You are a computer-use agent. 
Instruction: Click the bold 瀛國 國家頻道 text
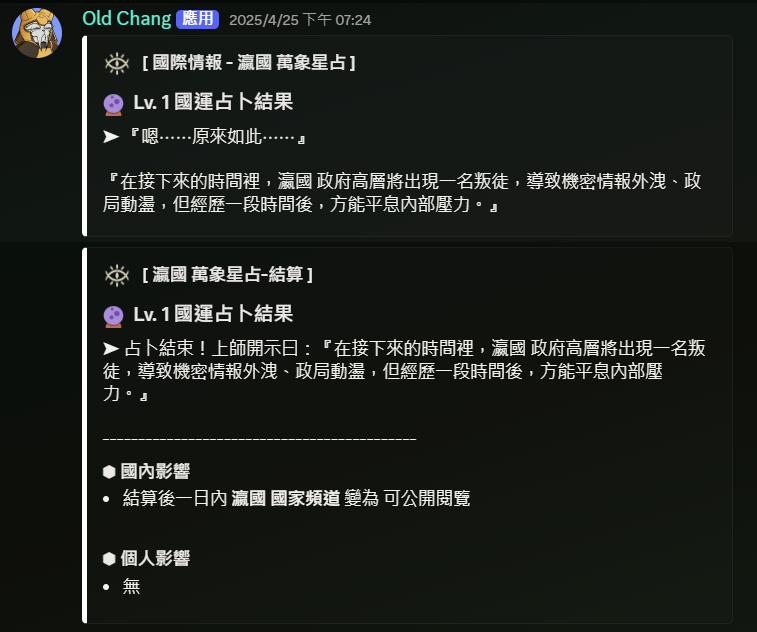[x=286, y=498]
